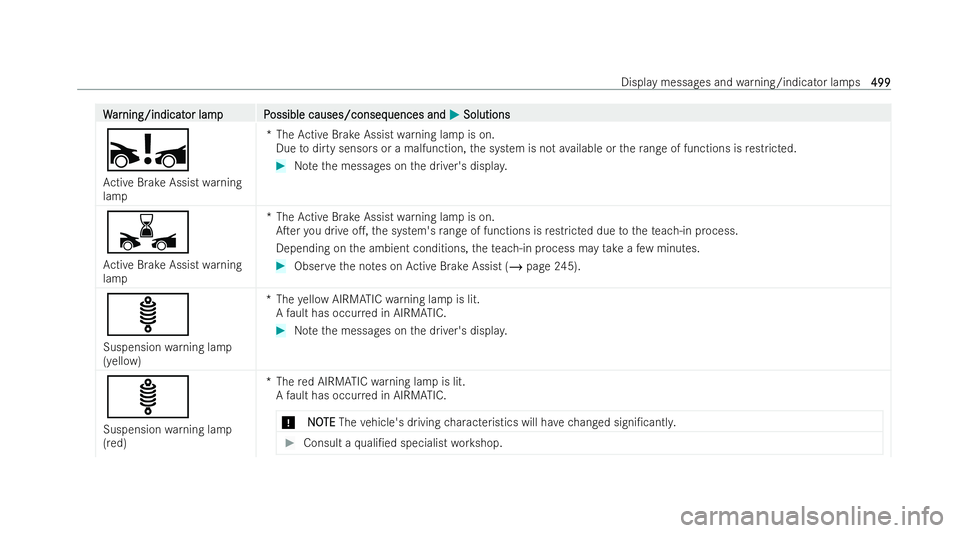Click page number 499 in the header

[880, 82]
